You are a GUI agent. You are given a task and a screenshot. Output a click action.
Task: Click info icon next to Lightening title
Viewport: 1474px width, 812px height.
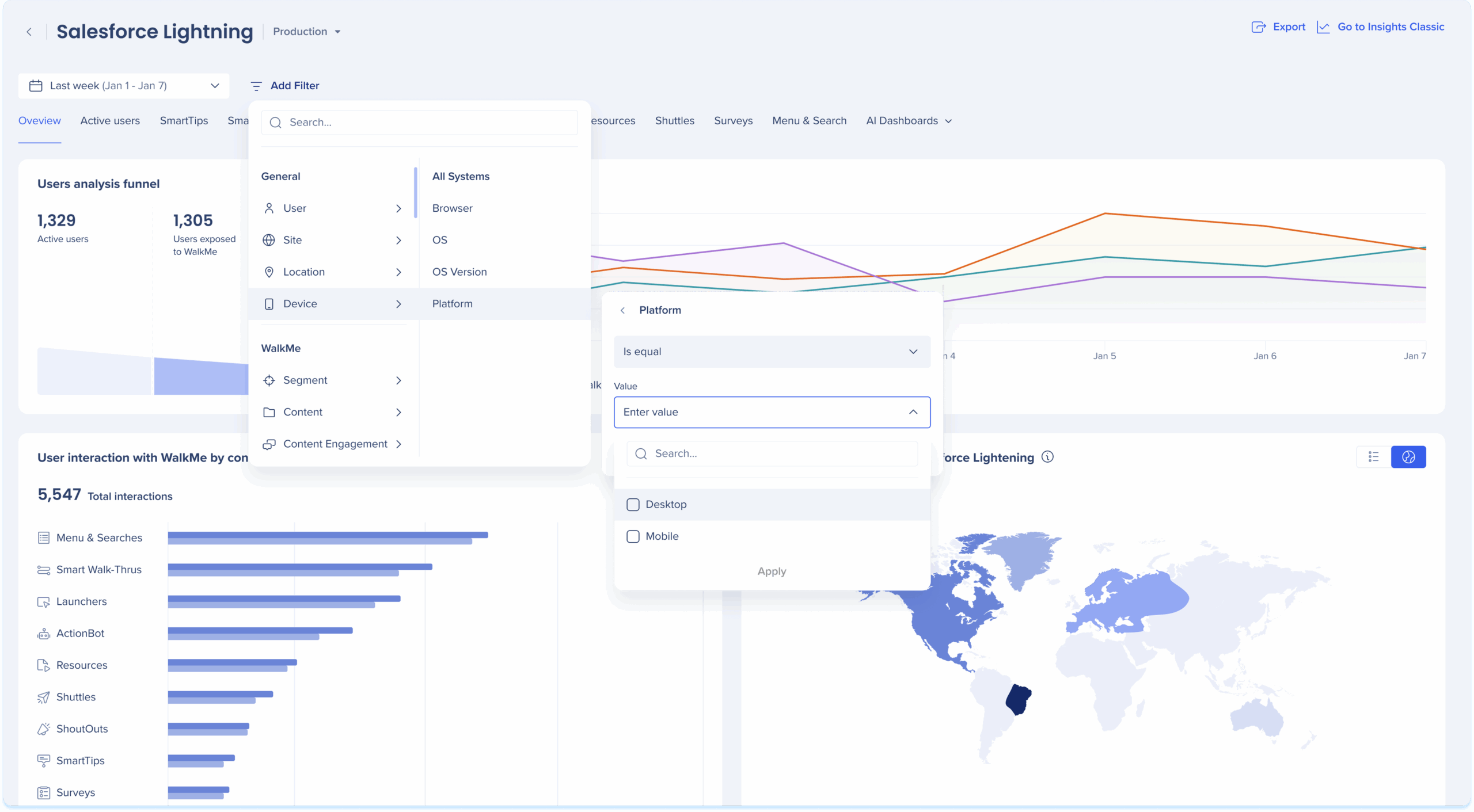(x=1048, y=457)
